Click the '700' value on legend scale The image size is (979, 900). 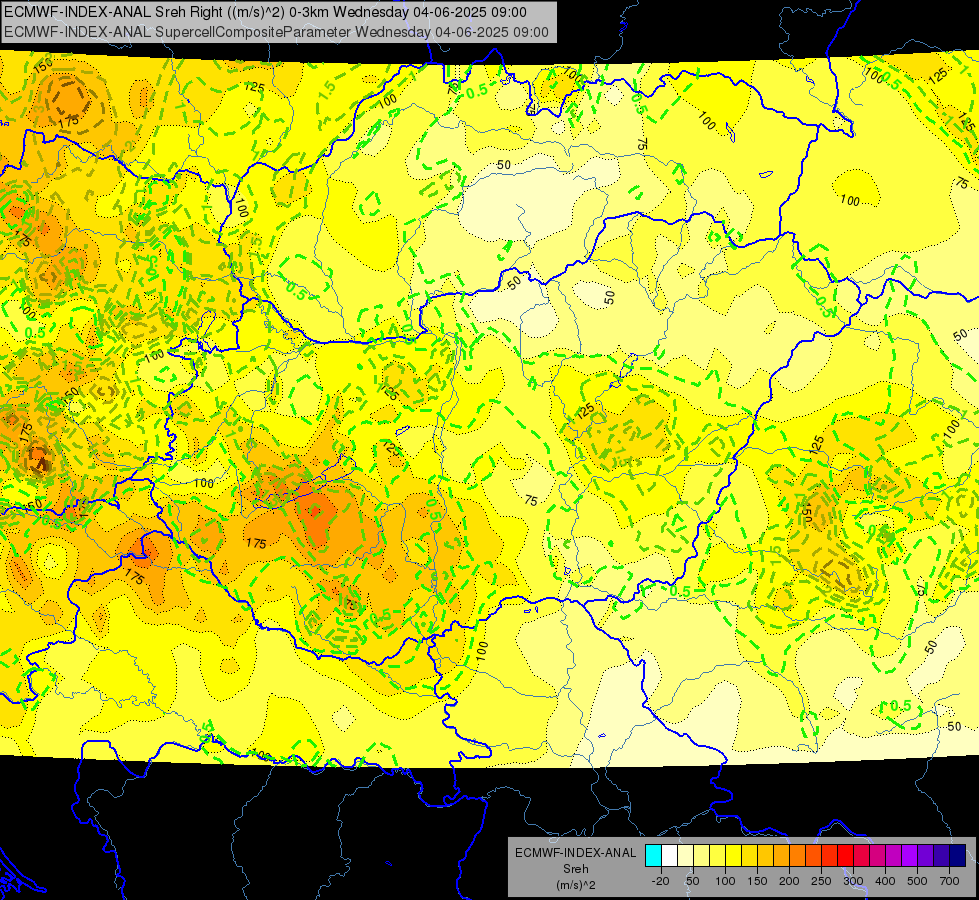click(950, 881)
